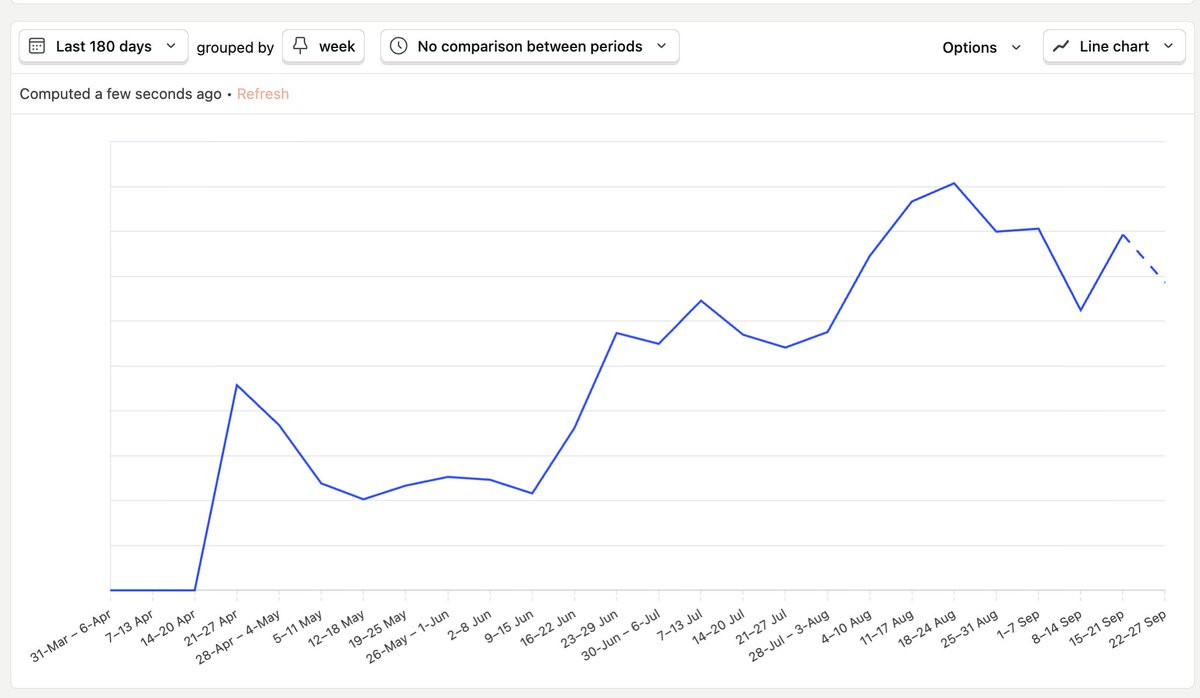The width and height of the screenshot is (1200, 698).
Task: Click the Refresh link
Action: [x=263, y=94]
